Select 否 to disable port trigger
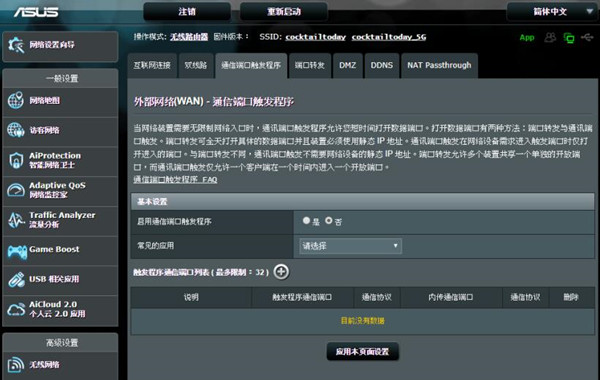 329,220
